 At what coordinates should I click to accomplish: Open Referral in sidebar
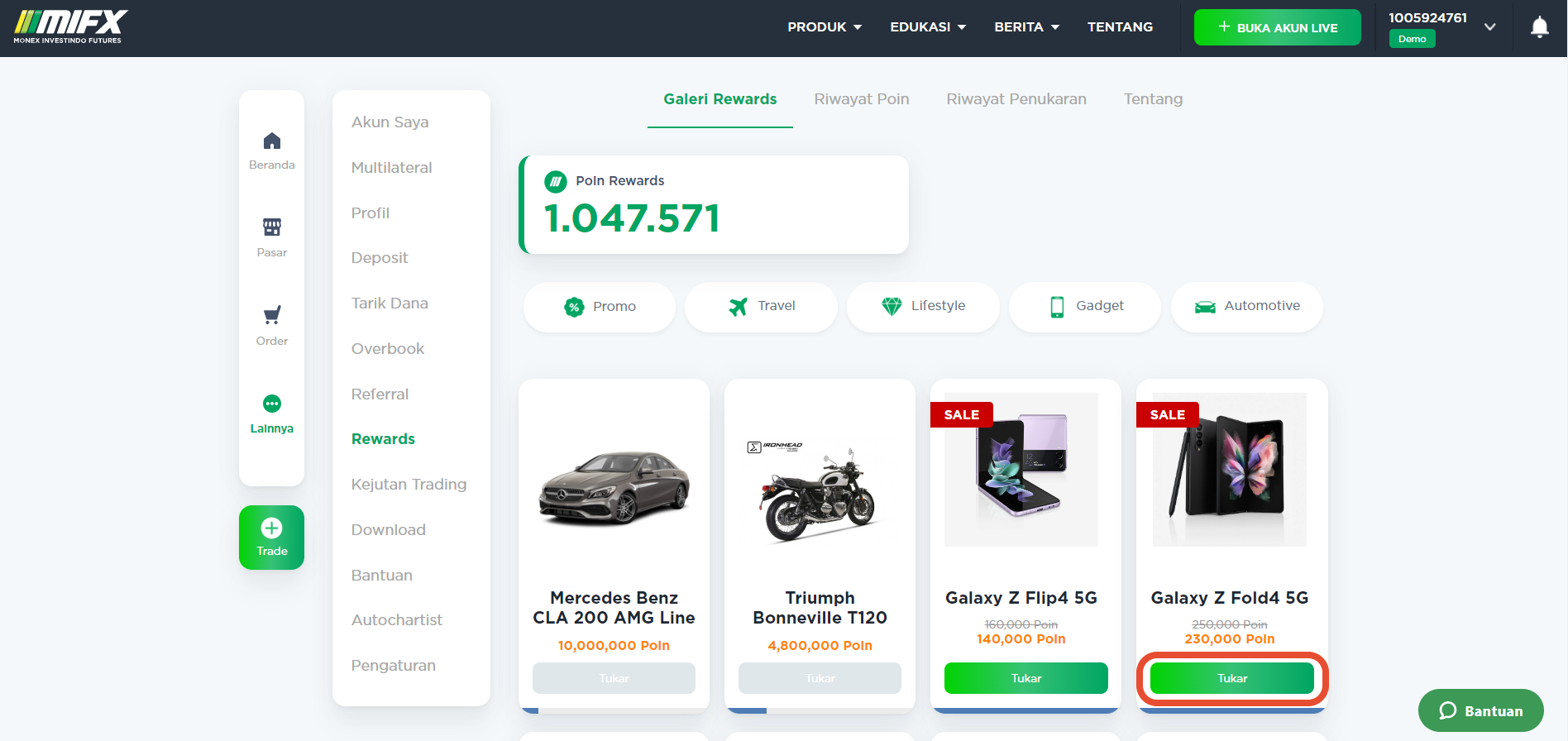[380, 394]
